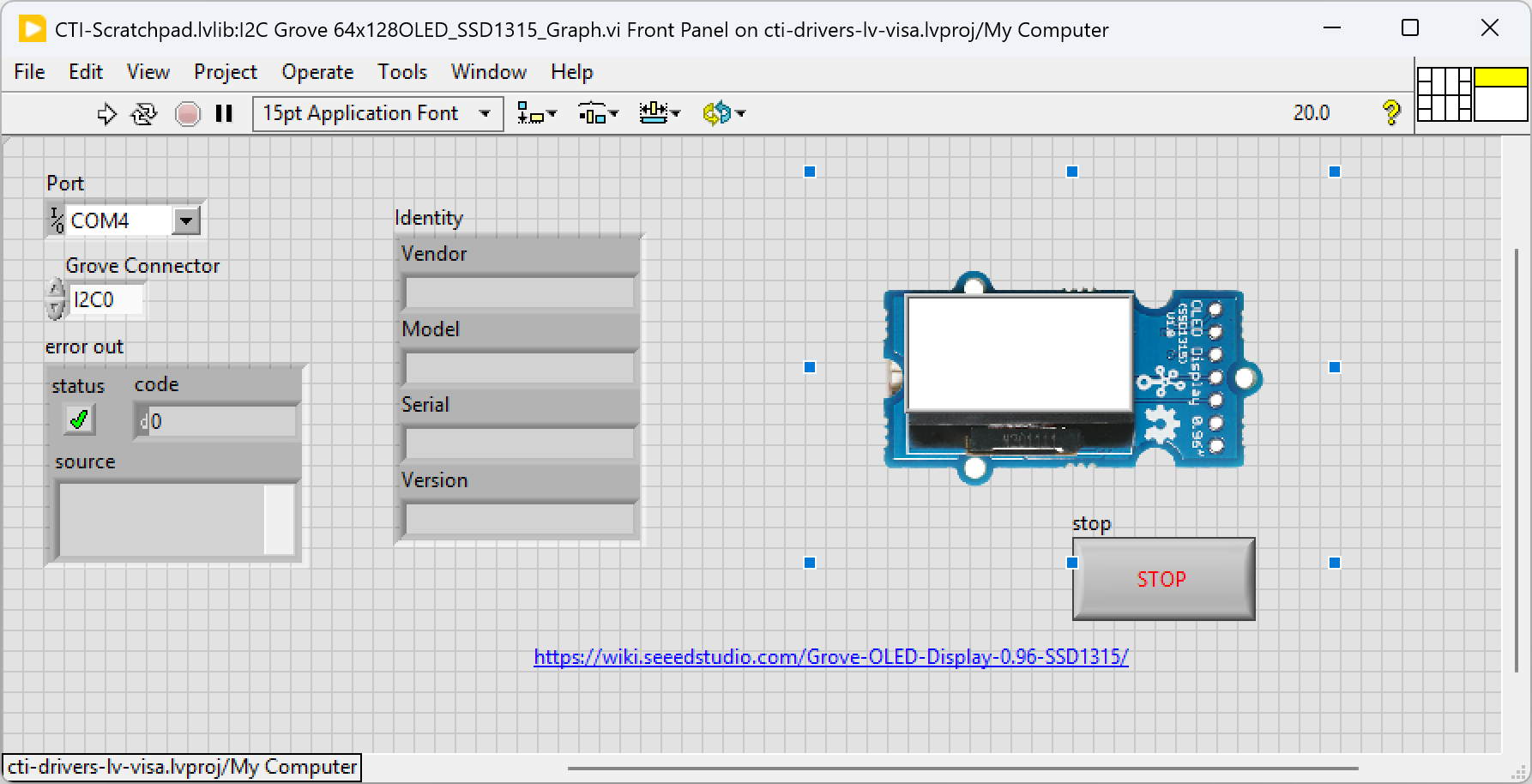Click the Run Continuously icon
This screenshot has width=1532, height=784.
click(x=143, y=112)
